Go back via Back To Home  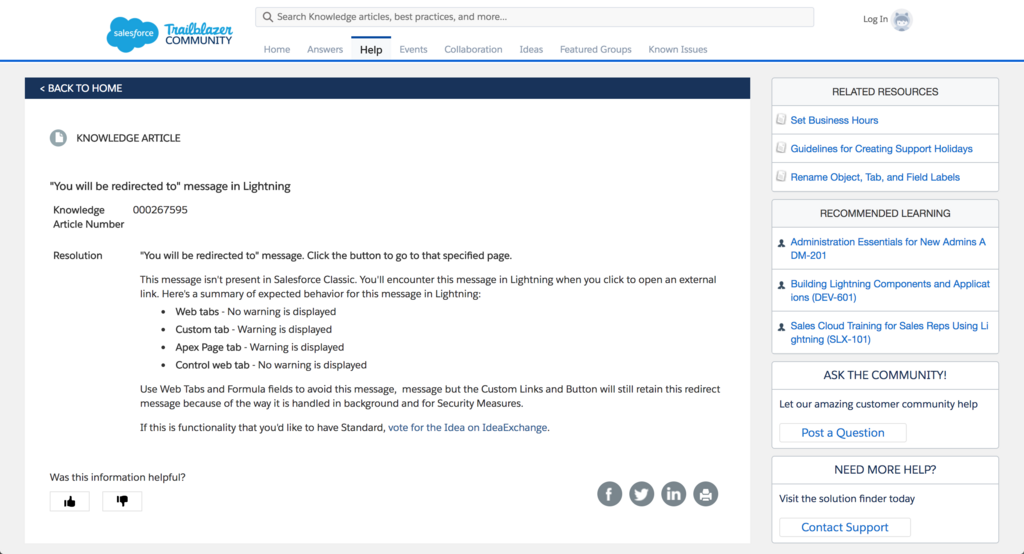coord(81,88)
